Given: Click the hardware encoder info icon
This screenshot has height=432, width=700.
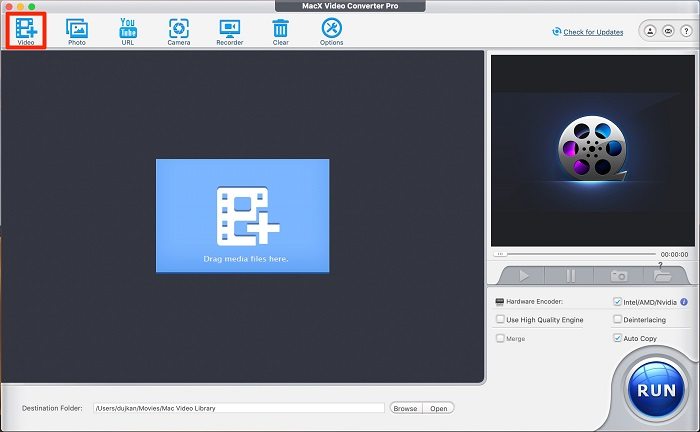Looking at the screenshot, I should (684, 302).
